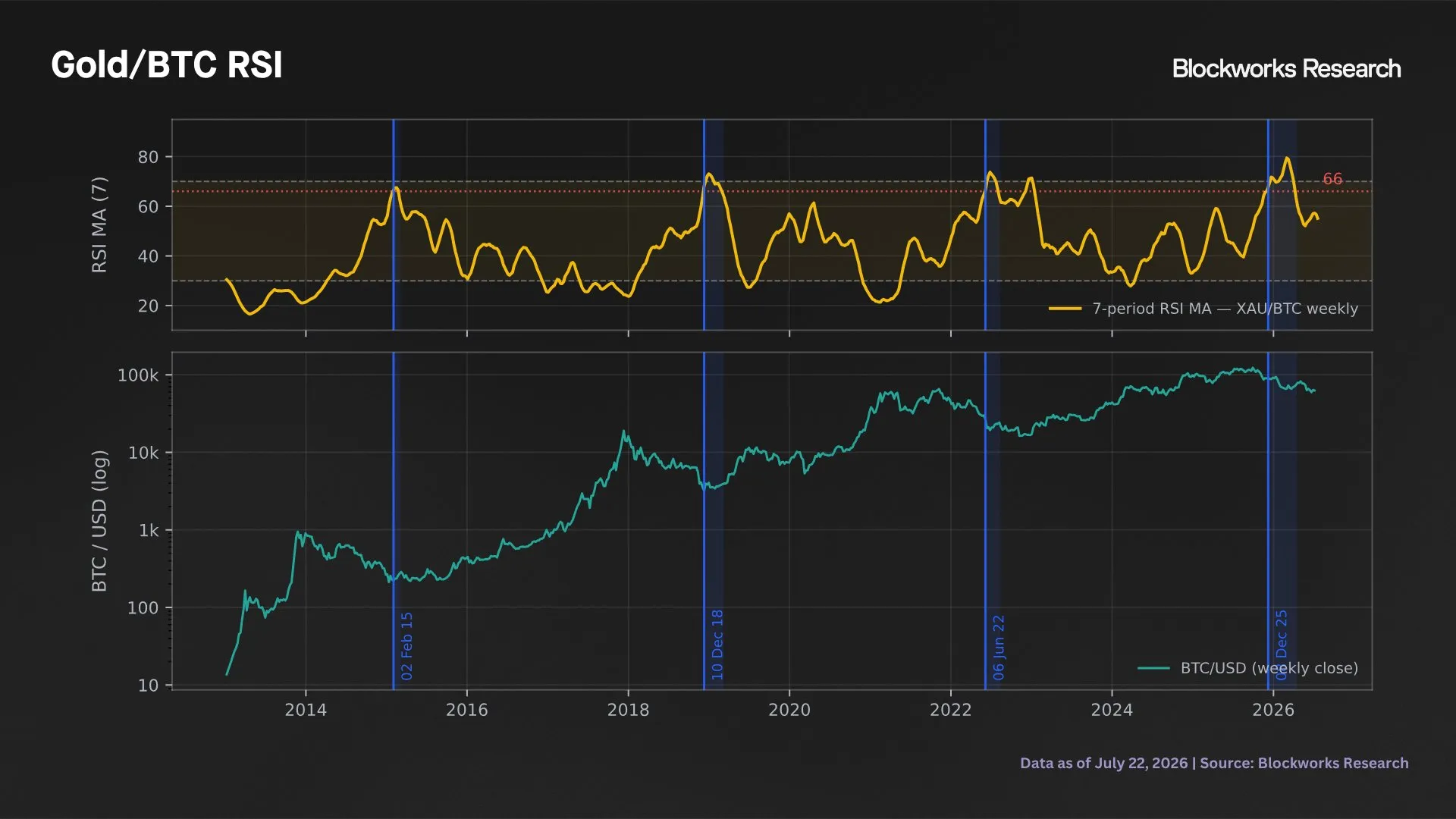
Task: Click the yellow RSI MA legend line swatch
Action: [x=1065, y=309]
